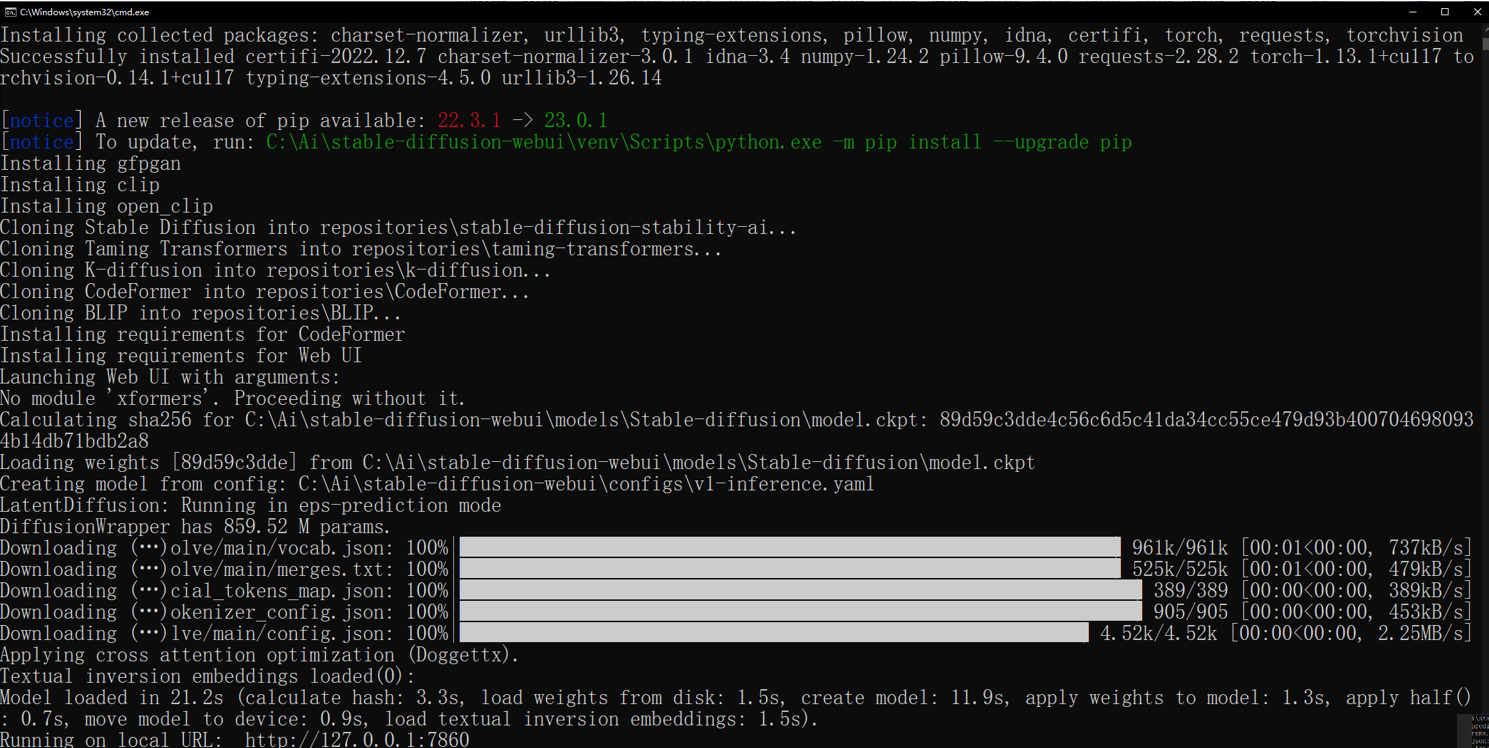1489x748 pixels.
Task: Click the C:\Windows\system32\cmd.exe title text
Action: (84, 12)
